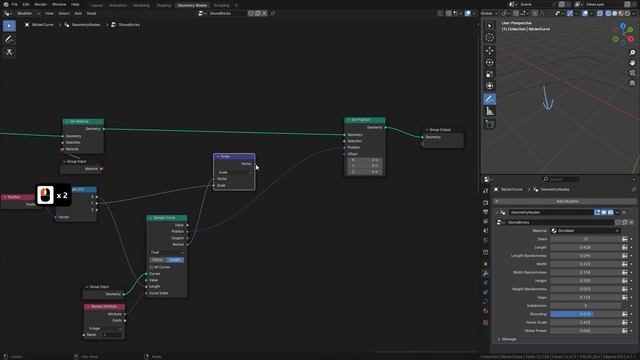This screenshot has width=640, height=360.
Task: Remove the GeometryNodes modifier
Action: coord(624,212)
